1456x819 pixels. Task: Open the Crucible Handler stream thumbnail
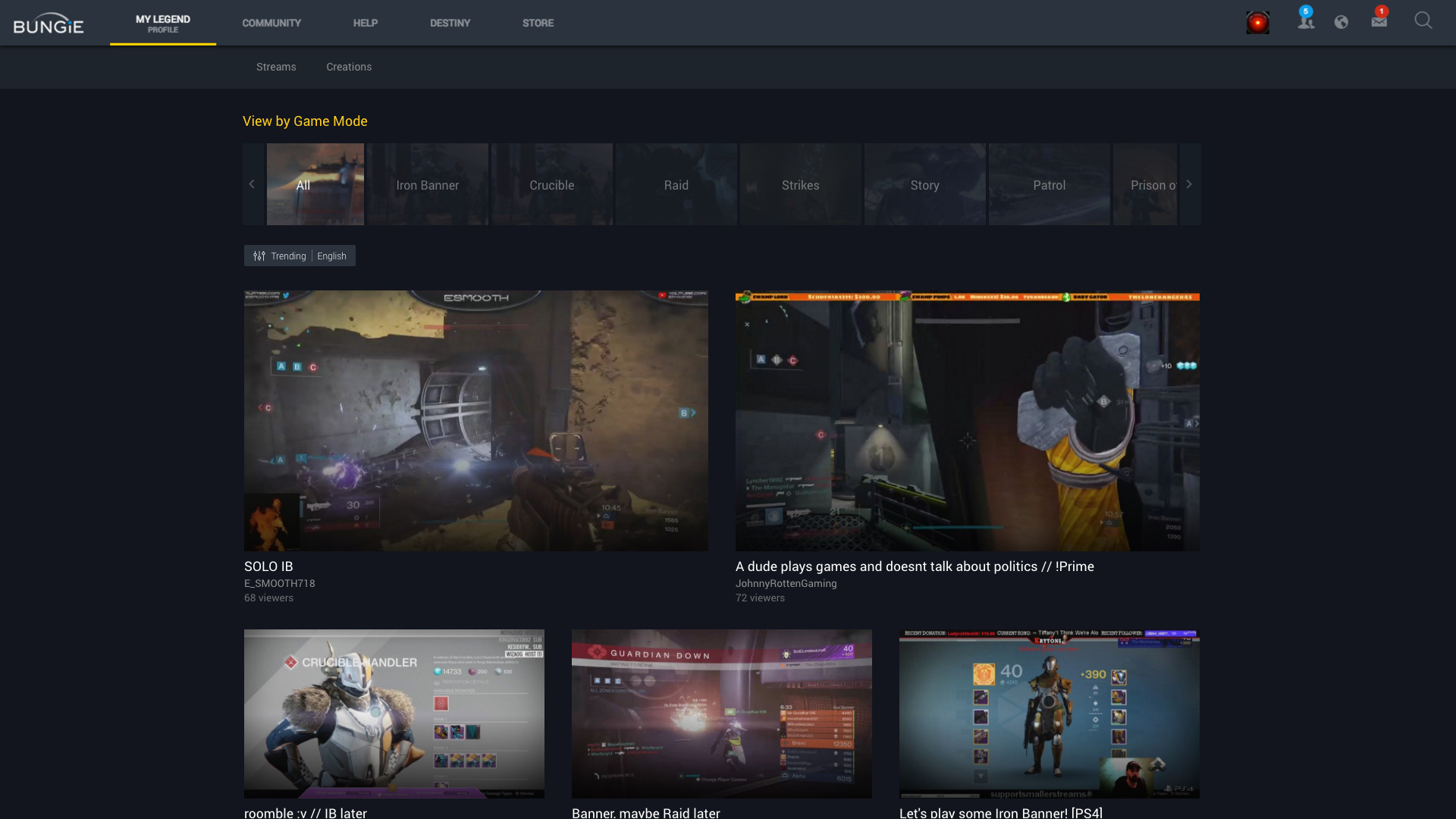394,714
